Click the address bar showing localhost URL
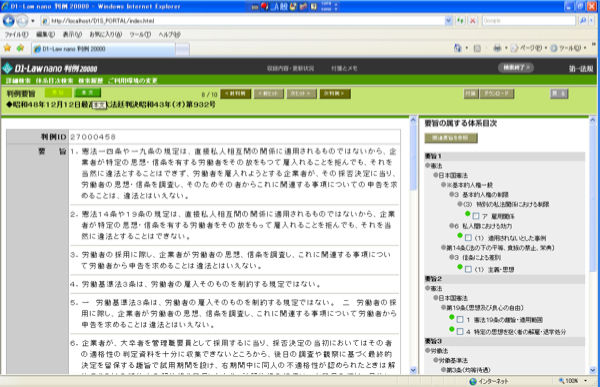Viewport: 600px width, 387px height. (243, 21)
